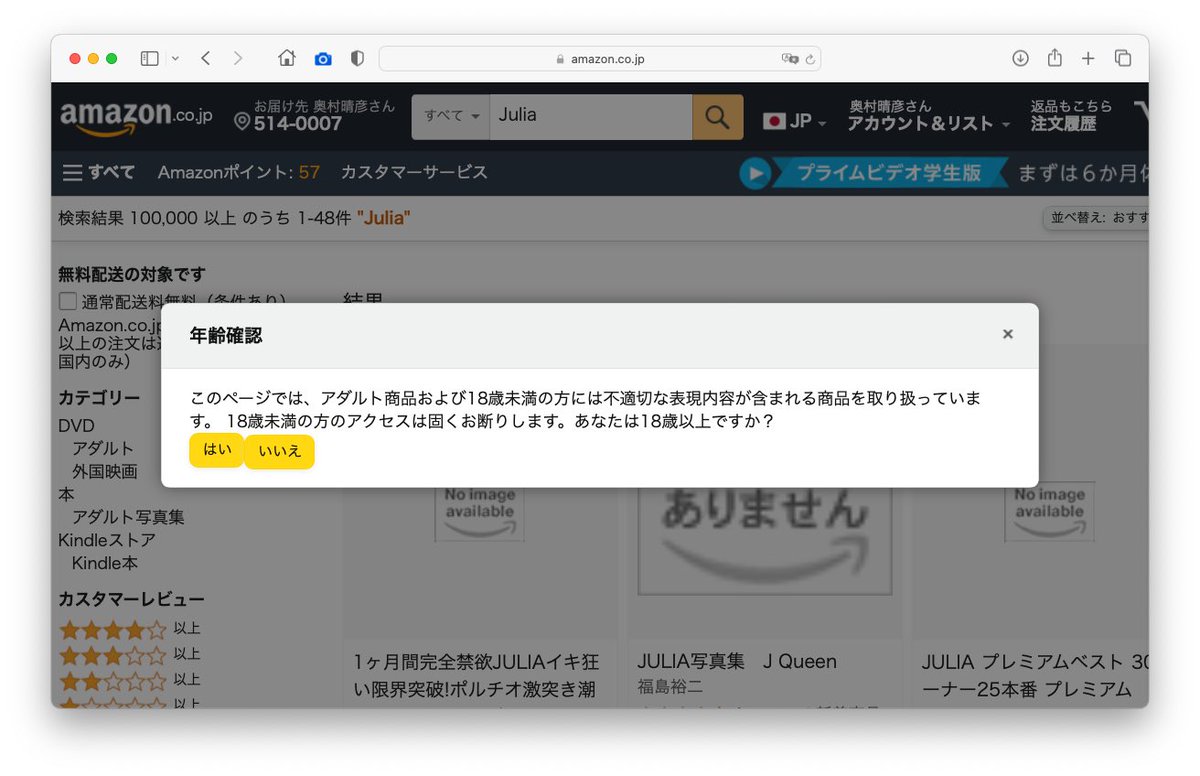Viewport: 1200px width, 776px height.
Task: Confirm age with the はい button
Action: [216, 450]
